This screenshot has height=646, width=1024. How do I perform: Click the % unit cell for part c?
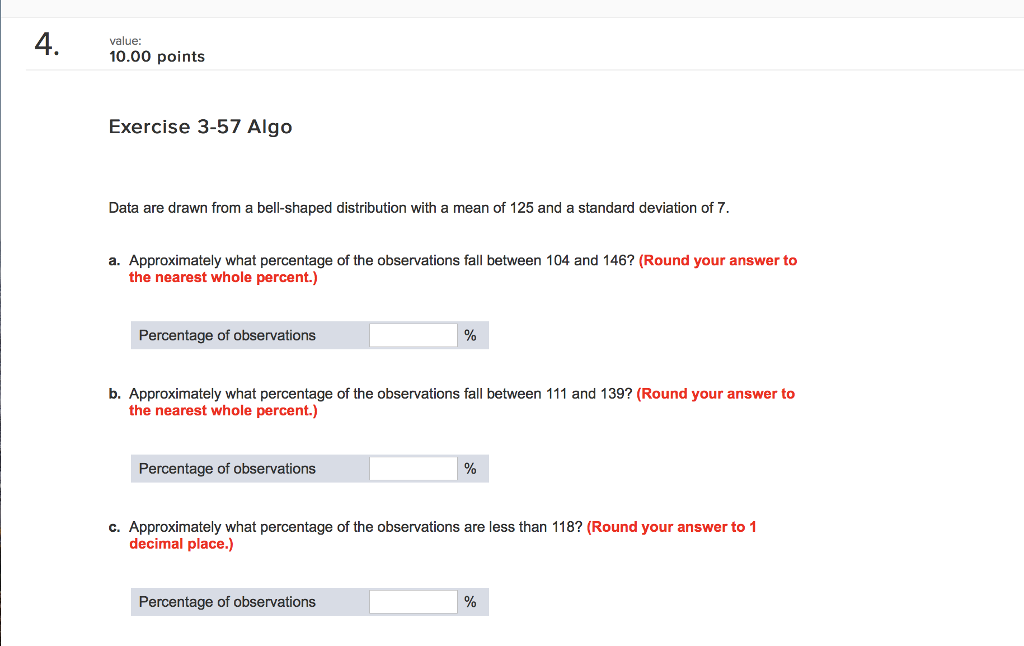pos(471,601)
